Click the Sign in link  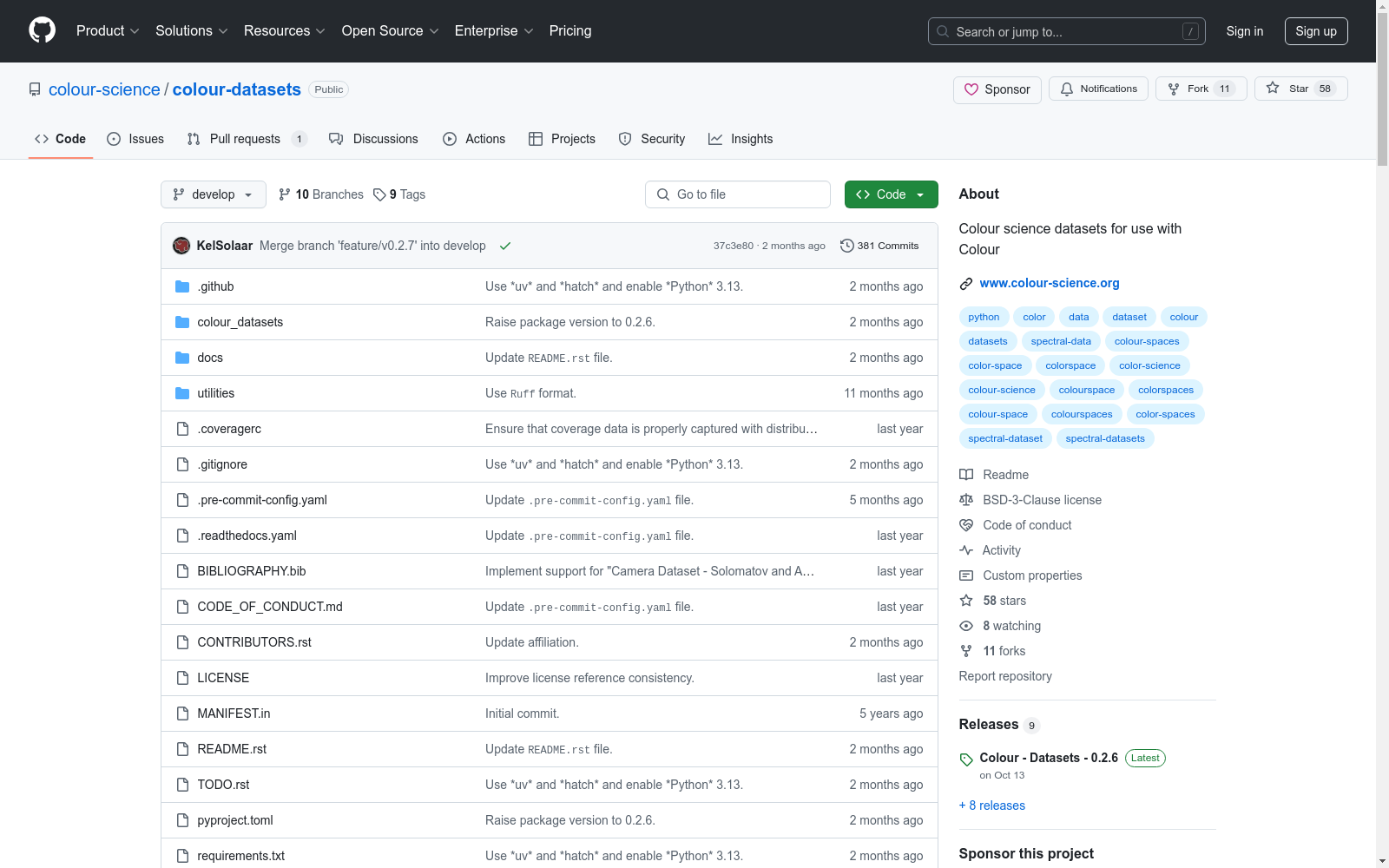[1245, 31]
